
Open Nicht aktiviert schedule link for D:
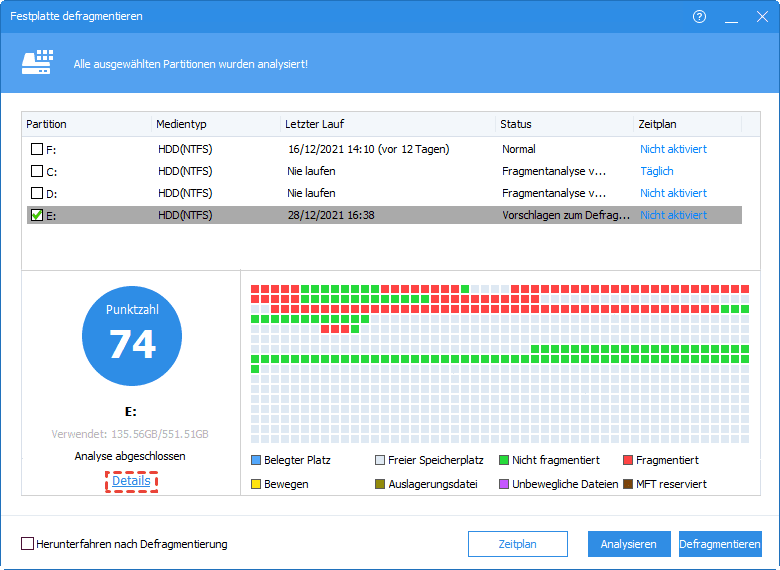pyautogui.click(x=673, y=193)
